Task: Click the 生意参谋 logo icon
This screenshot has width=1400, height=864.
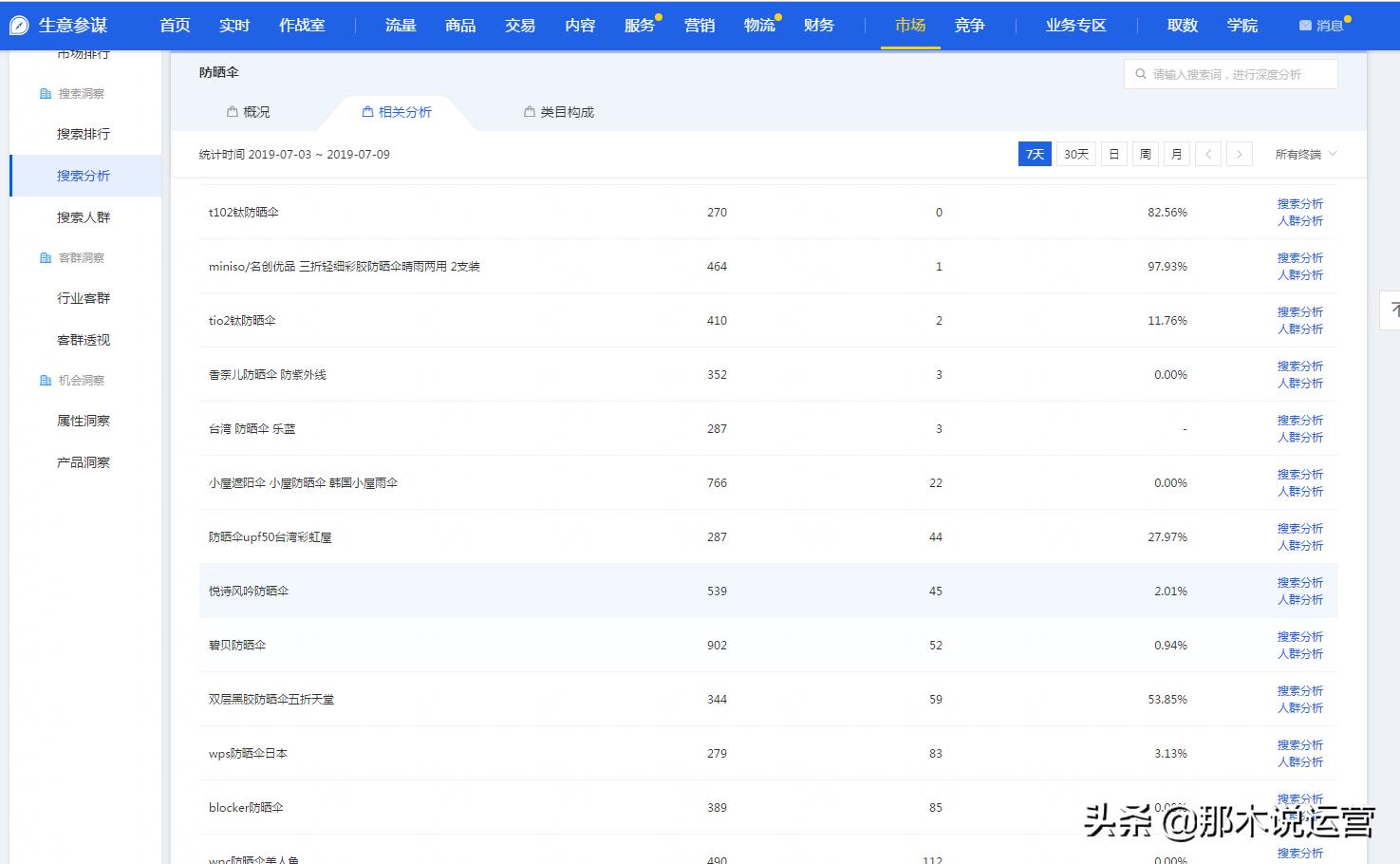Action: [x=18, y=26]
